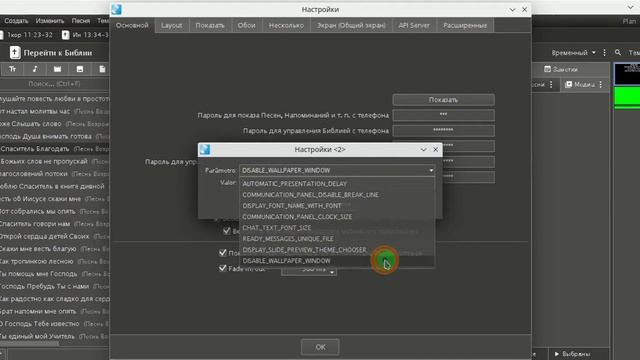The image size is (640, 360).
Task: Switch to the Layout tab
Action: point(171,25)
